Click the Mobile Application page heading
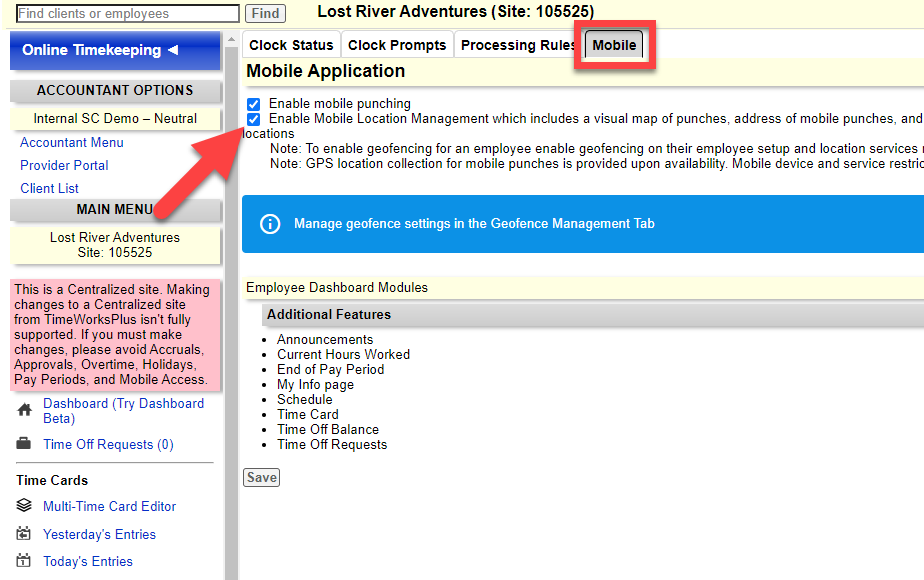This screenshot has width=924, height=580. pyautogui.click(x=325, y=71)
